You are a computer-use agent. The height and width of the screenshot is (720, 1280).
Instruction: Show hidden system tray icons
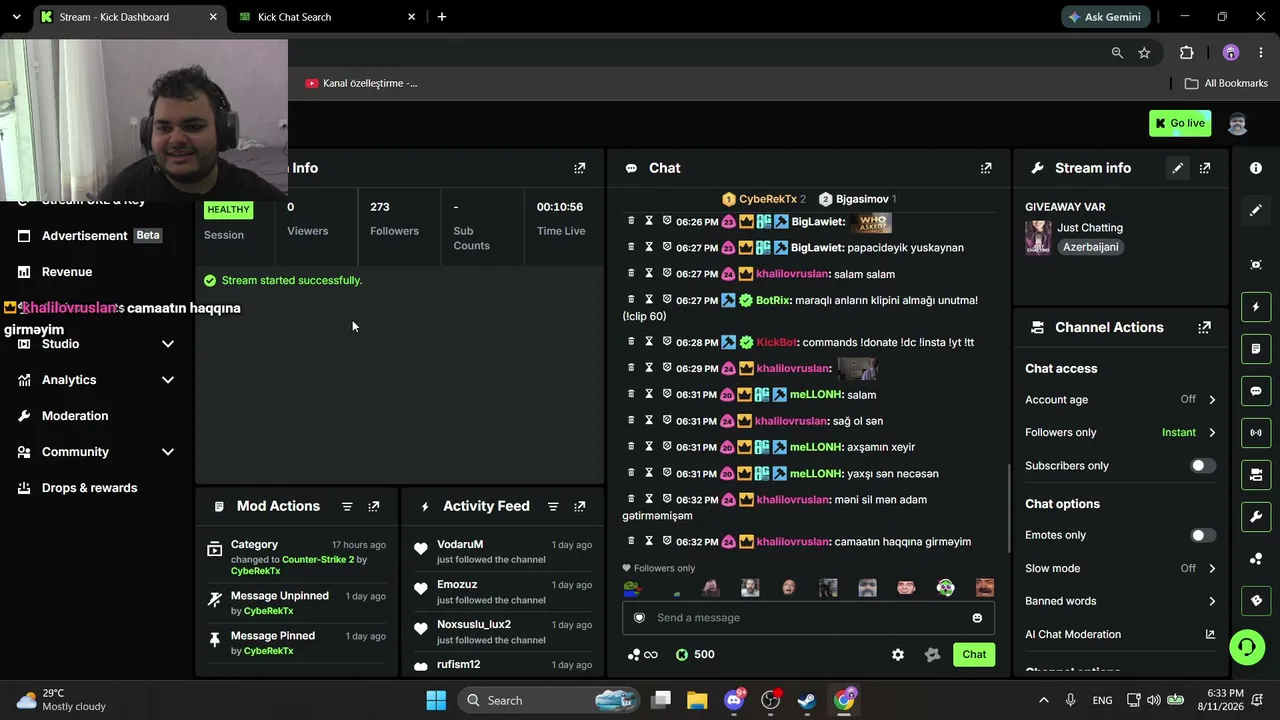[x=1044, y=700]
